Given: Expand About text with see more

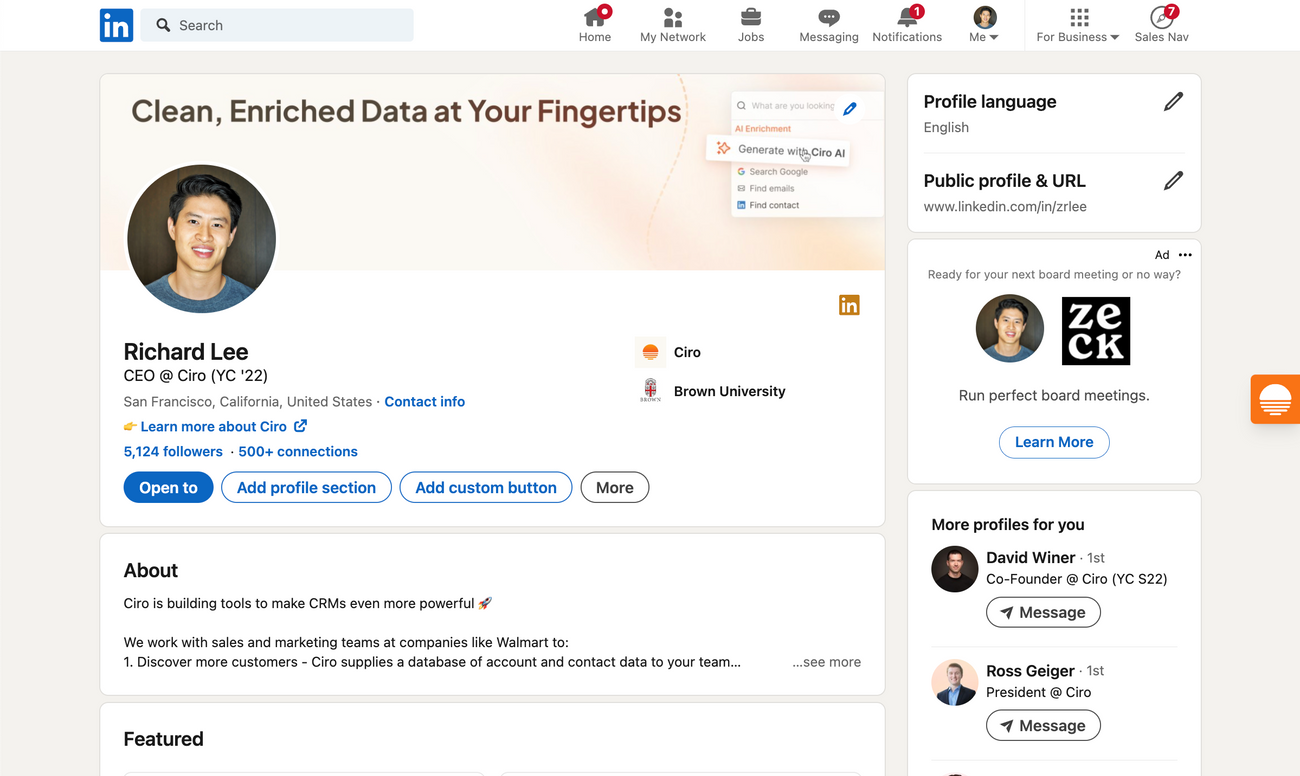Looking at the screenshot, I should click(826, 662).
